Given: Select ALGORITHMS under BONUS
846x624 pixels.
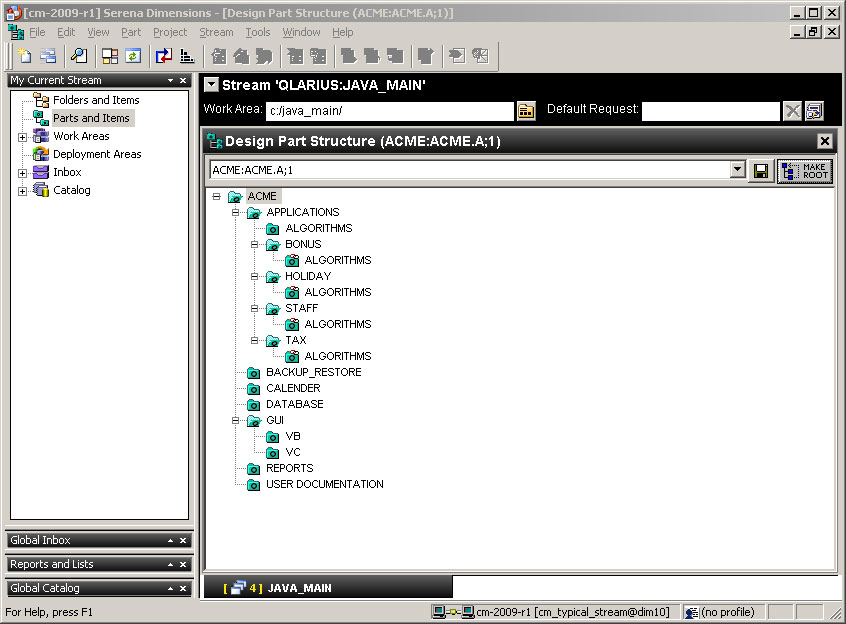Looking at the screenshot, I should [338, 260].
